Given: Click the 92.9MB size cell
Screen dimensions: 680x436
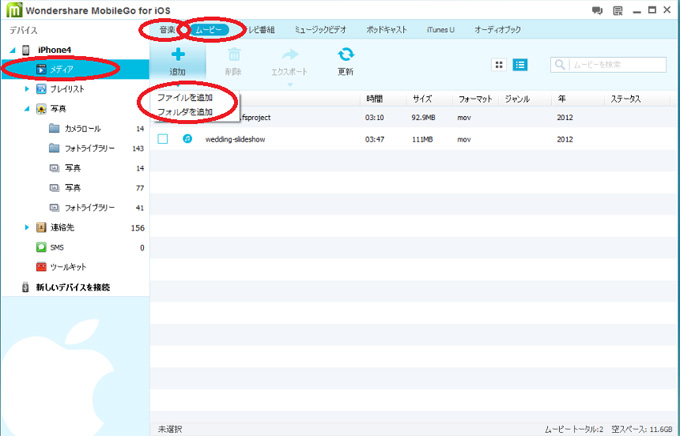Looking at the screenshot, I should tap(423, 118).
